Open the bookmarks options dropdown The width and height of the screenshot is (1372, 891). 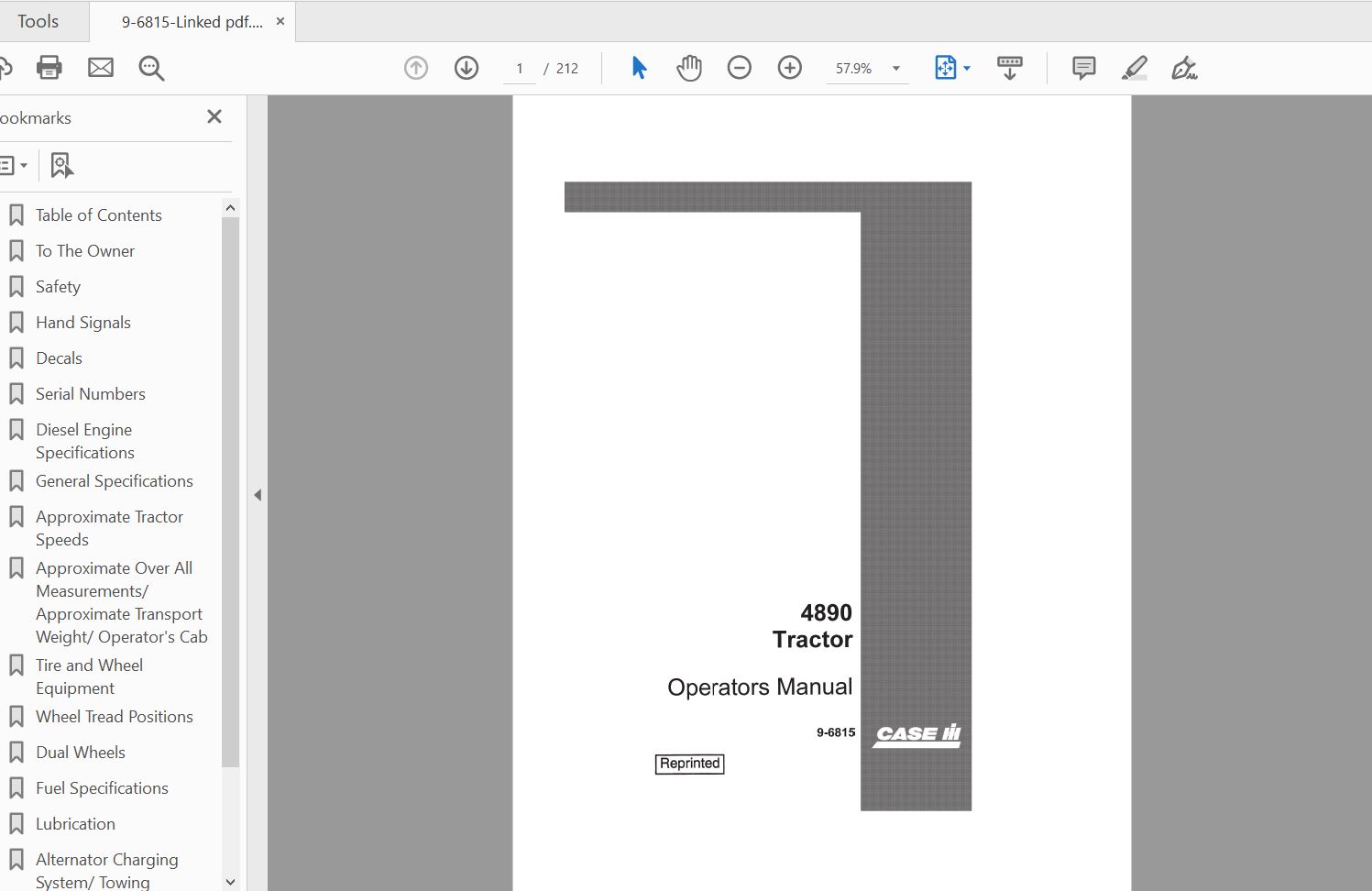(13, 166)
